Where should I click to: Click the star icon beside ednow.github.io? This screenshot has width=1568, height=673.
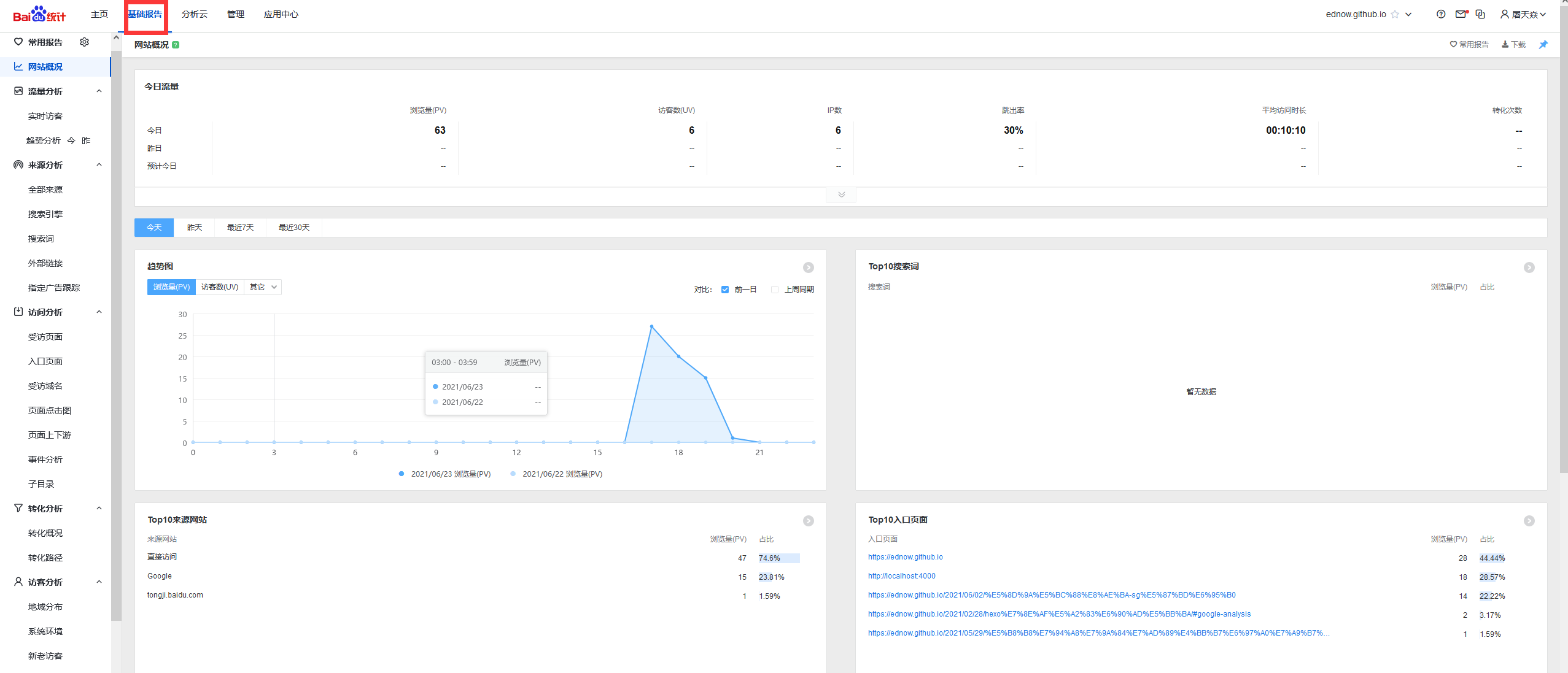(1395, 14)
